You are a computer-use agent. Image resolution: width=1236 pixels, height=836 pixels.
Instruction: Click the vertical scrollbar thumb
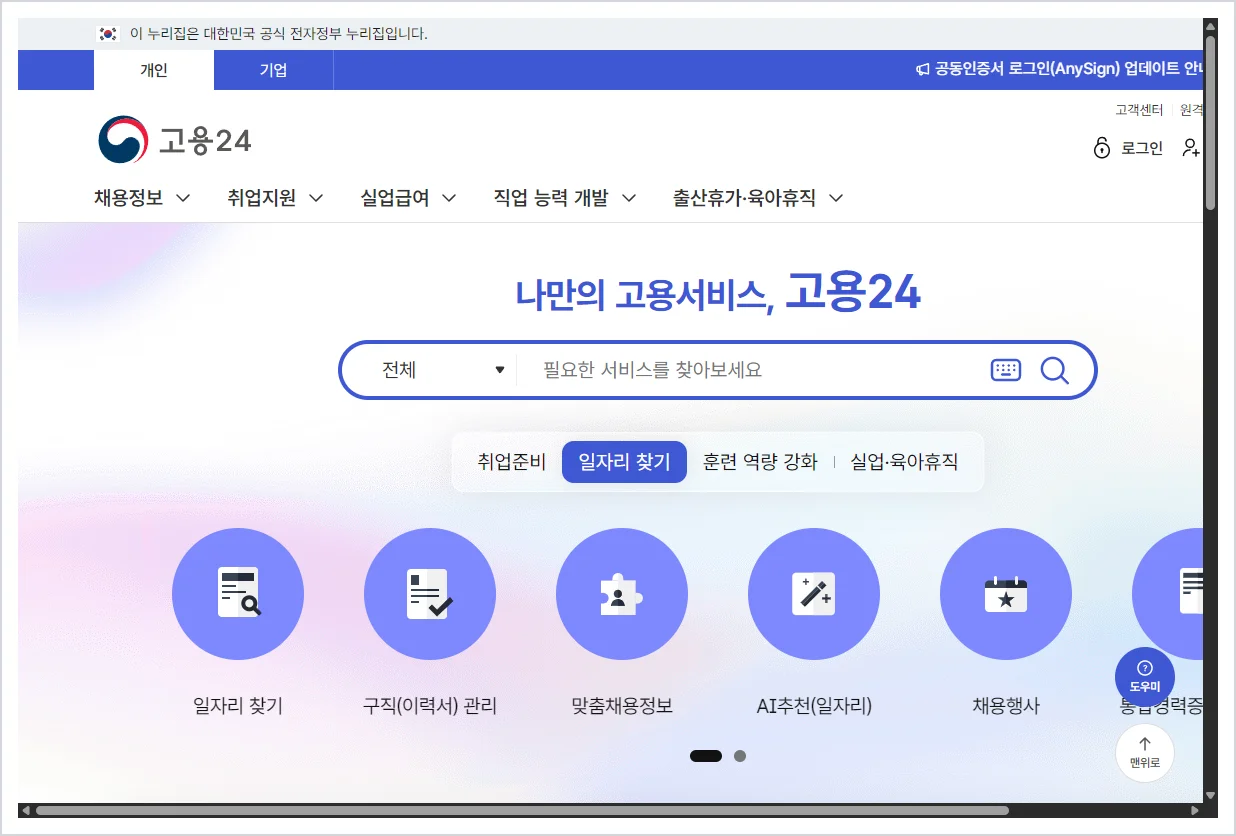(1210, 123)
